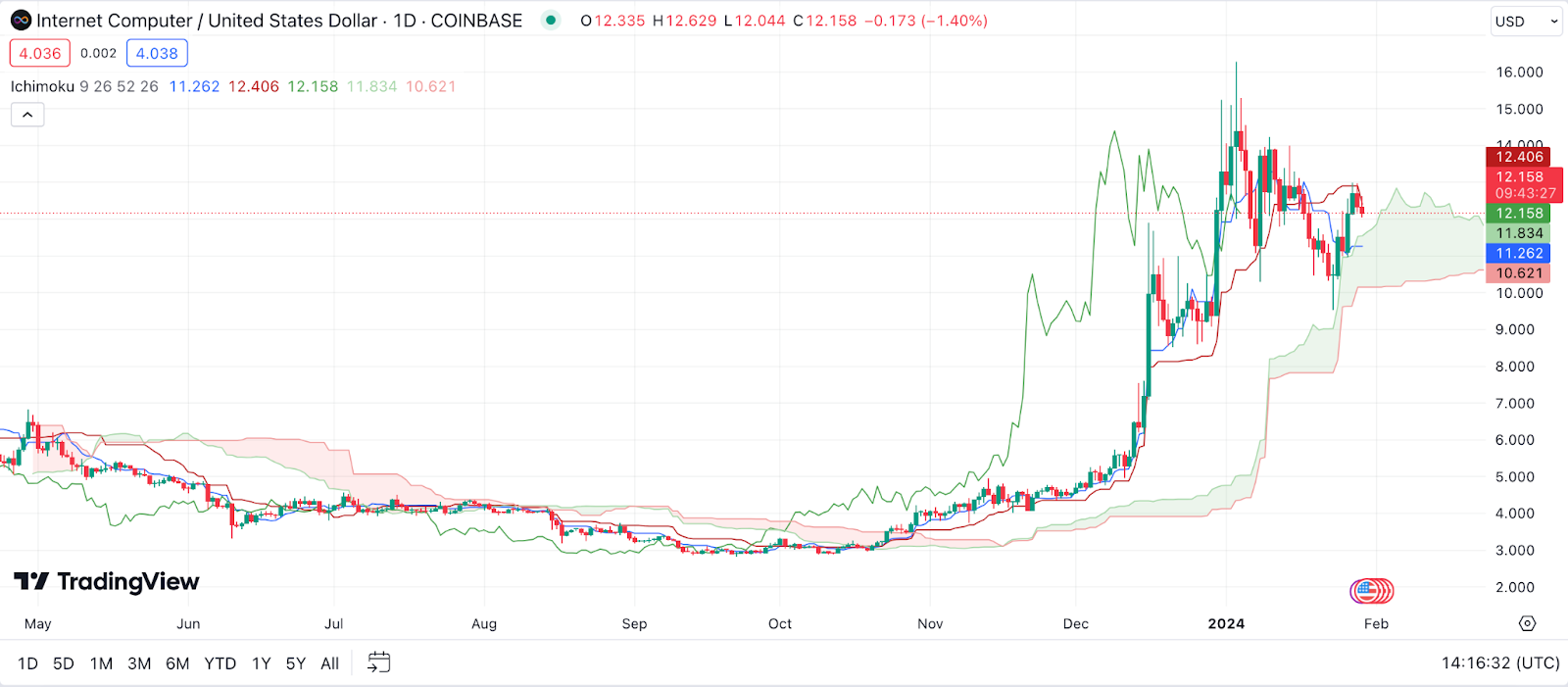Viewport: 1568px width, 687px height.
Task: Open the USD currency dropdown
Action: click(1526, 21)
